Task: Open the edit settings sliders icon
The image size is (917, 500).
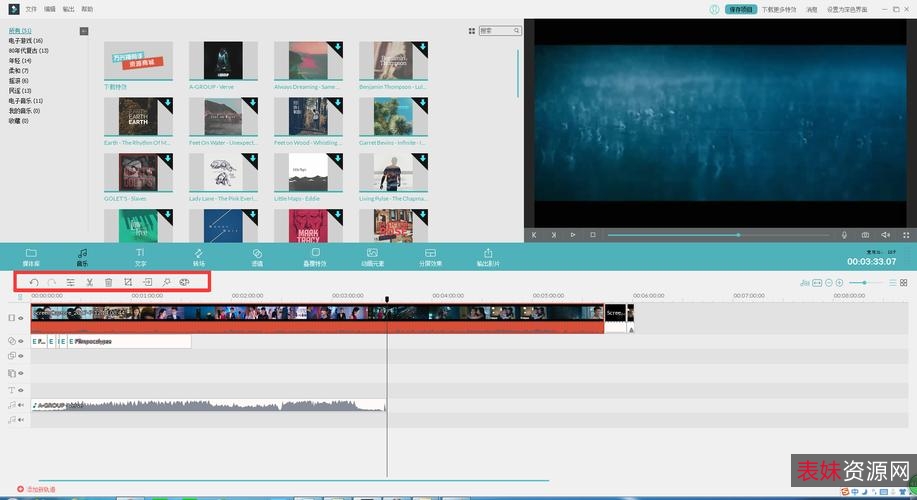Action: 70,282
